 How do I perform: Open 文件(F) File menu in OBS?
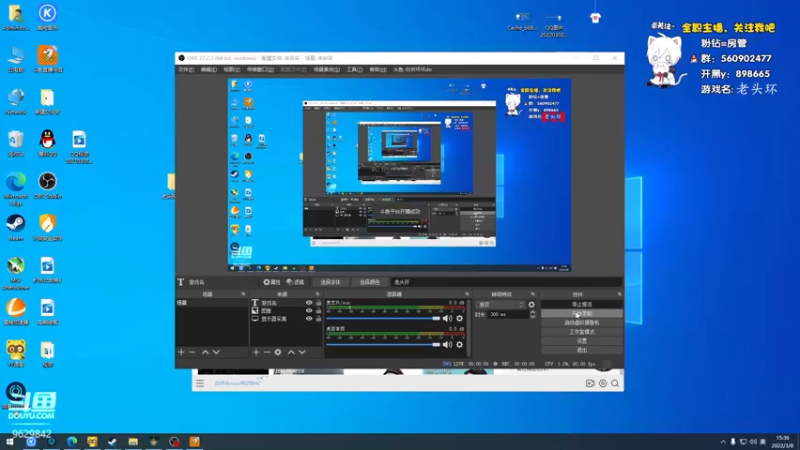coord(186,69)
